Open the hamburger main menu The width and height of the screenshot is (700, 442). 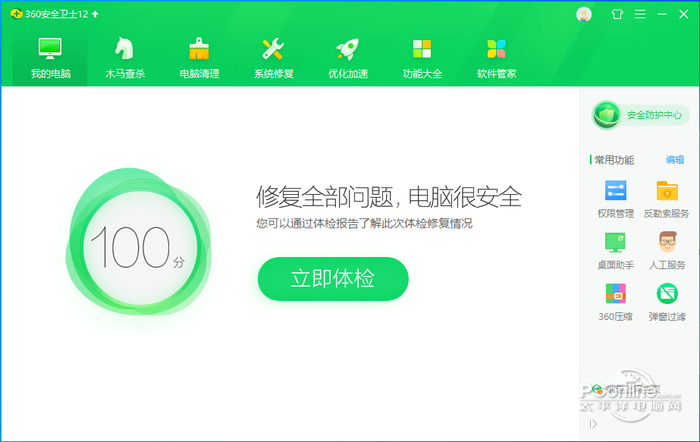640,14
